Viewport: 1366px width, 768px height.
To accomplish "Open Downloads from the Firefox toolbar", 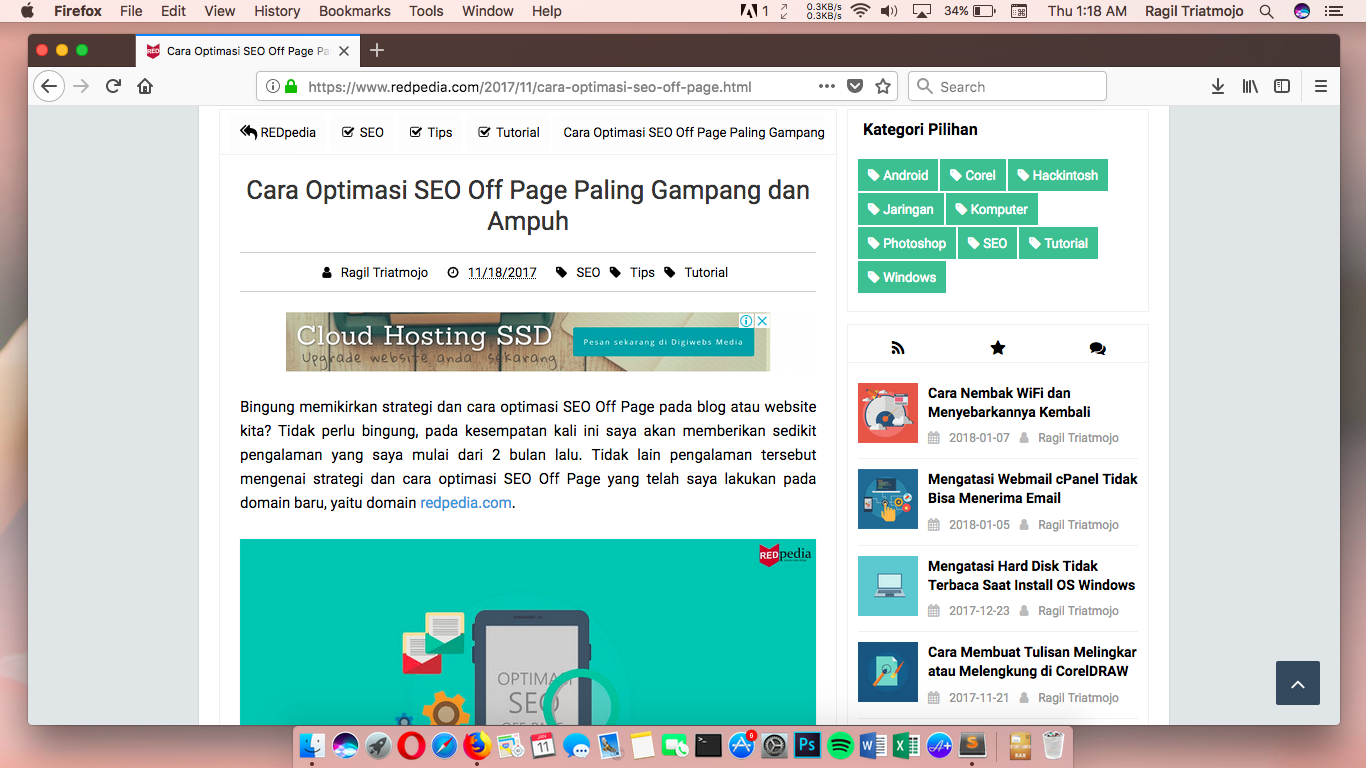I will tap(1217, 86).
